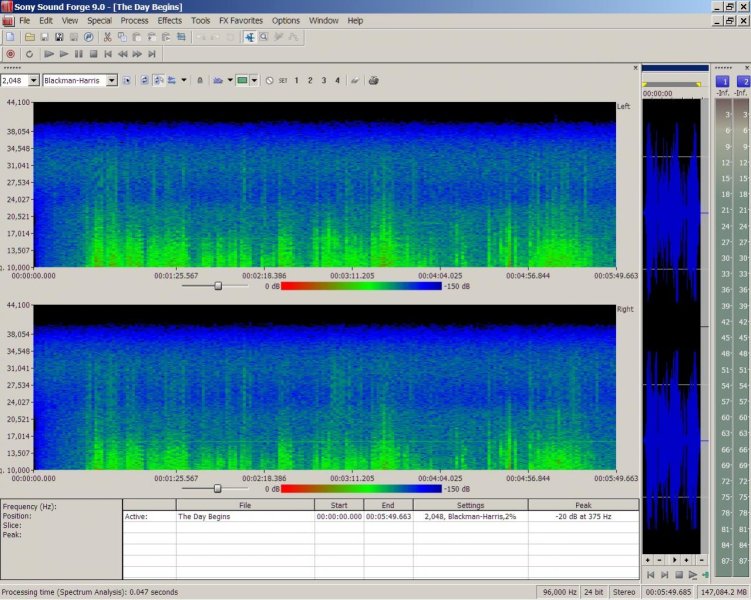Click the Stop playback button
The width and height of the screenshot is (751, 600).
pyautogui.click(x=93, y=54)
